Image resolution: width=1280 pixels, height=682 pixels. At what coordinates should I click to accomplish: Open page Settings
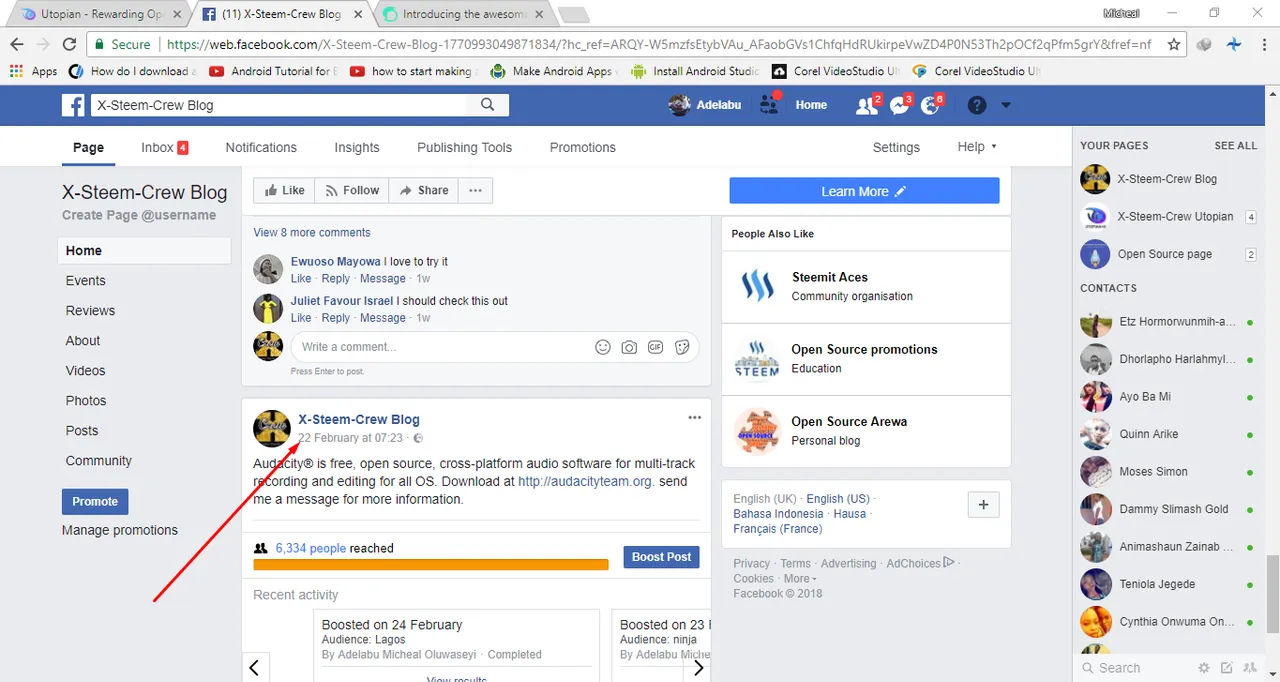[x=896, y=147]
